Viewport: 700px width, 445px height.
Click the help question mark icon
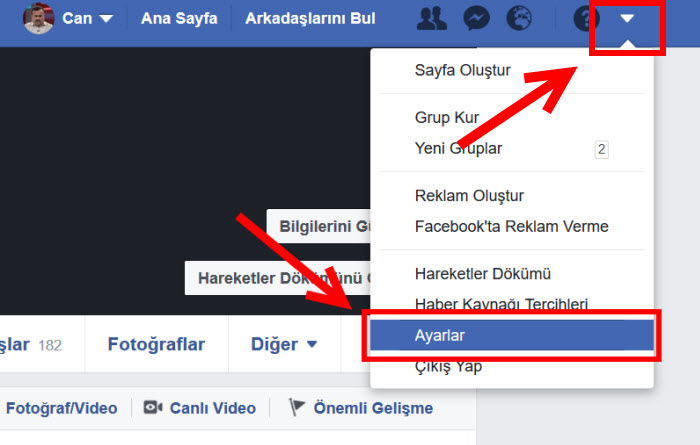click(585, 19)
